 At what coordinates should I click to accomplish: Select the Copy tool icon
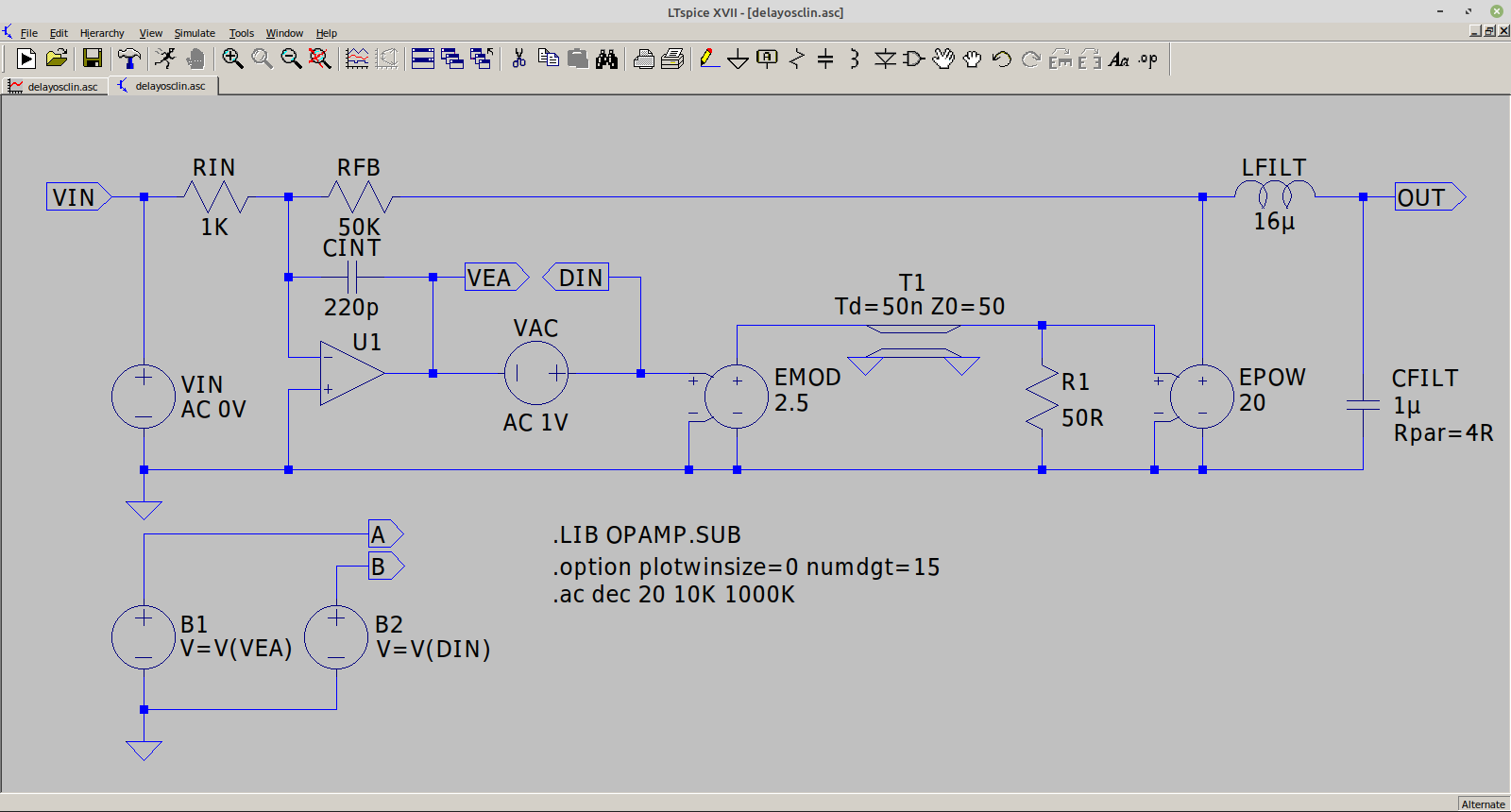[x=548, y=59]
